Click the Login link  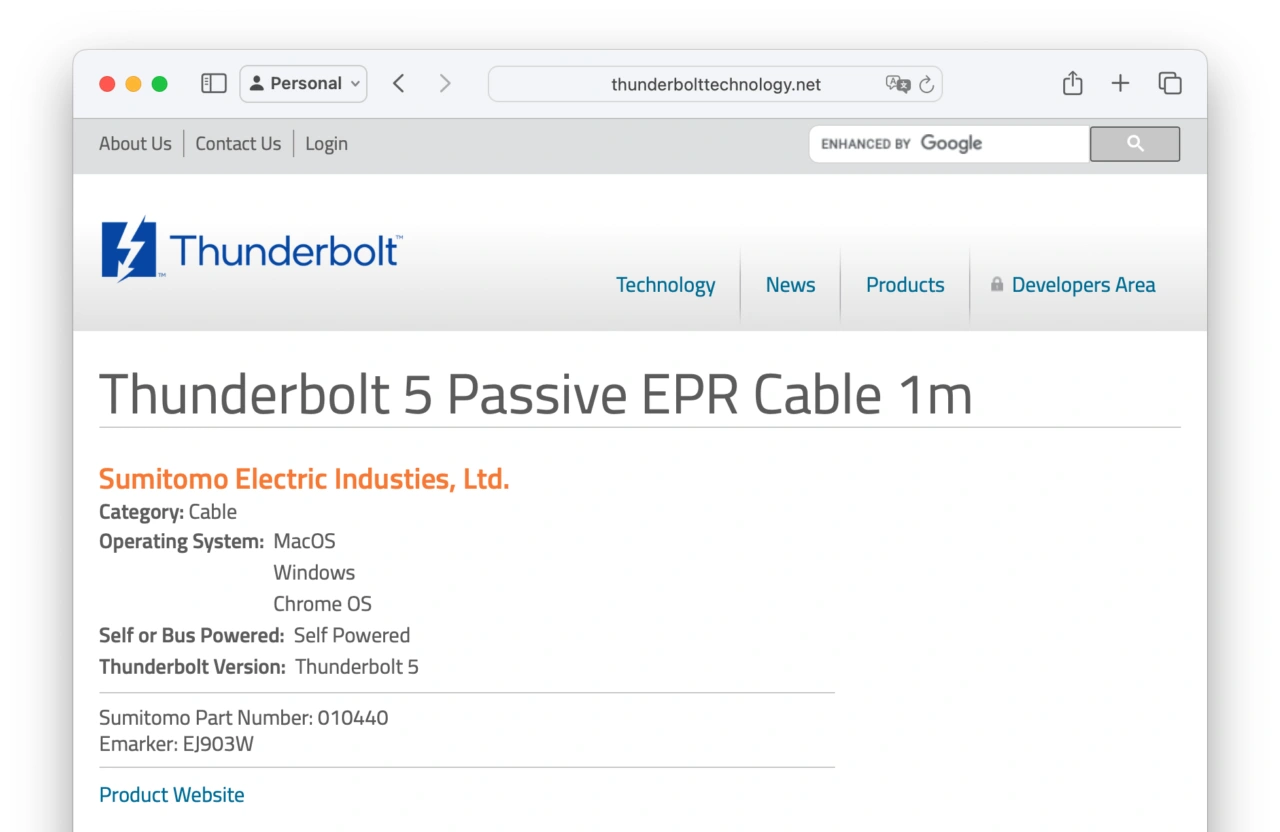(326, 143)
